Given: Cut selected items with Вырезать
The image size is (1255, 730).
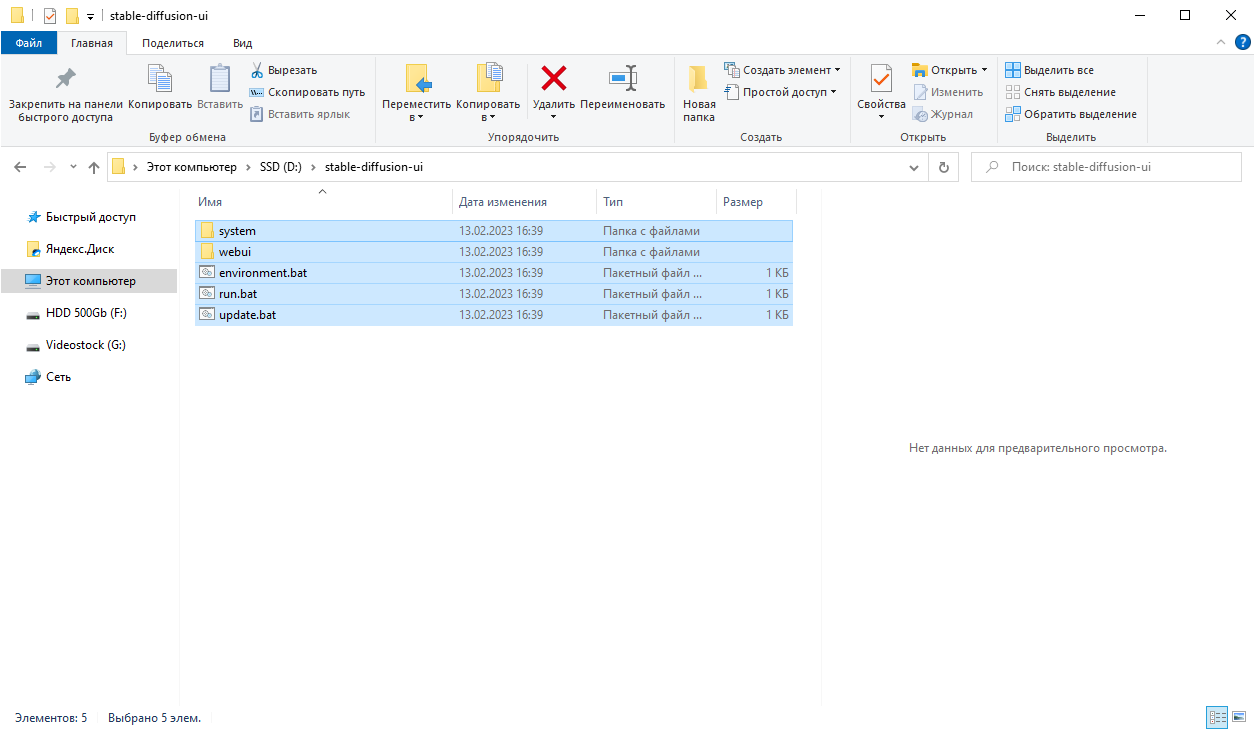Looking at the screenshot, I should click(x=283, y=70).
